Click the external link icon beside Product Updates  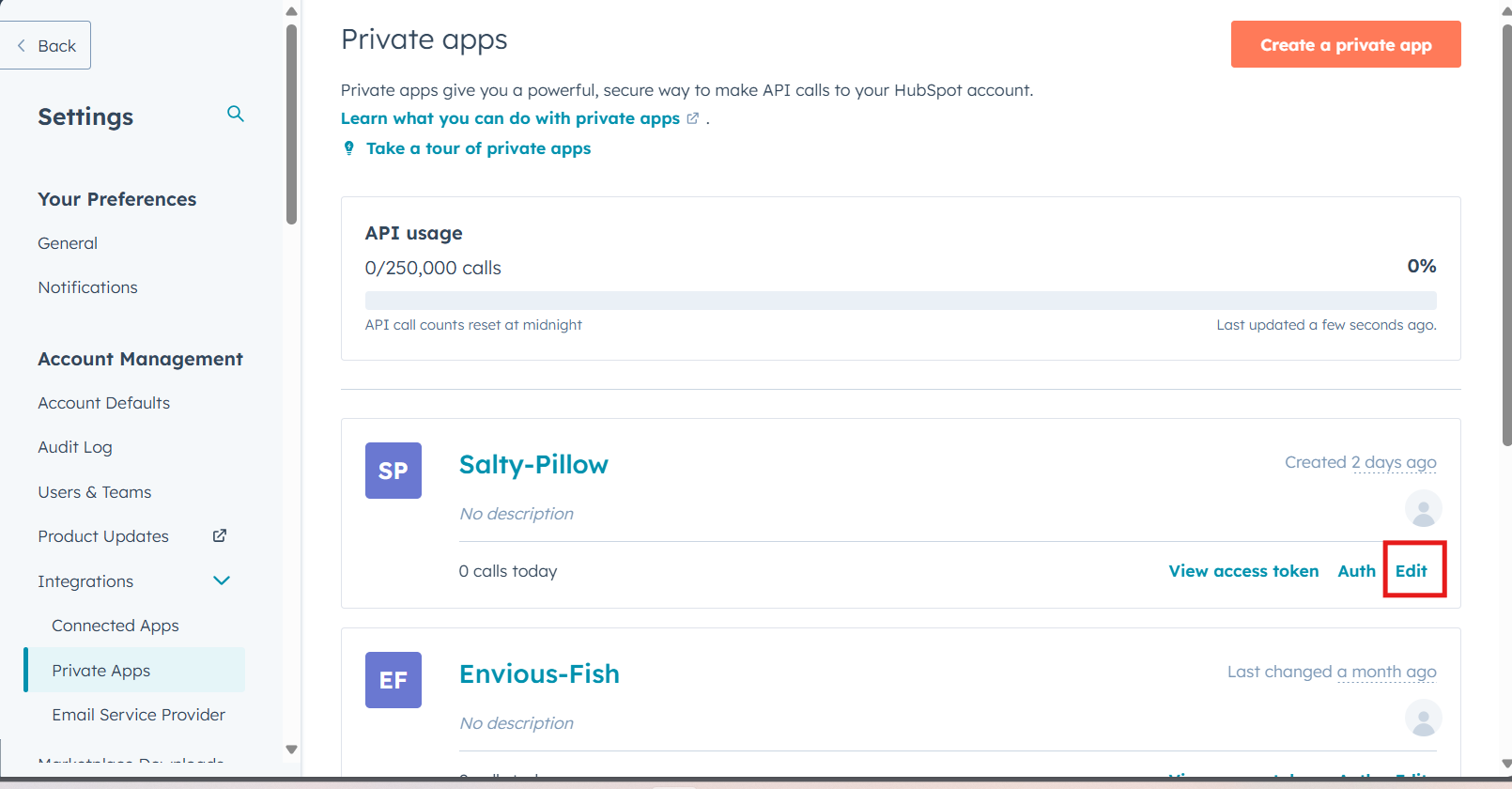coord(220,535)
